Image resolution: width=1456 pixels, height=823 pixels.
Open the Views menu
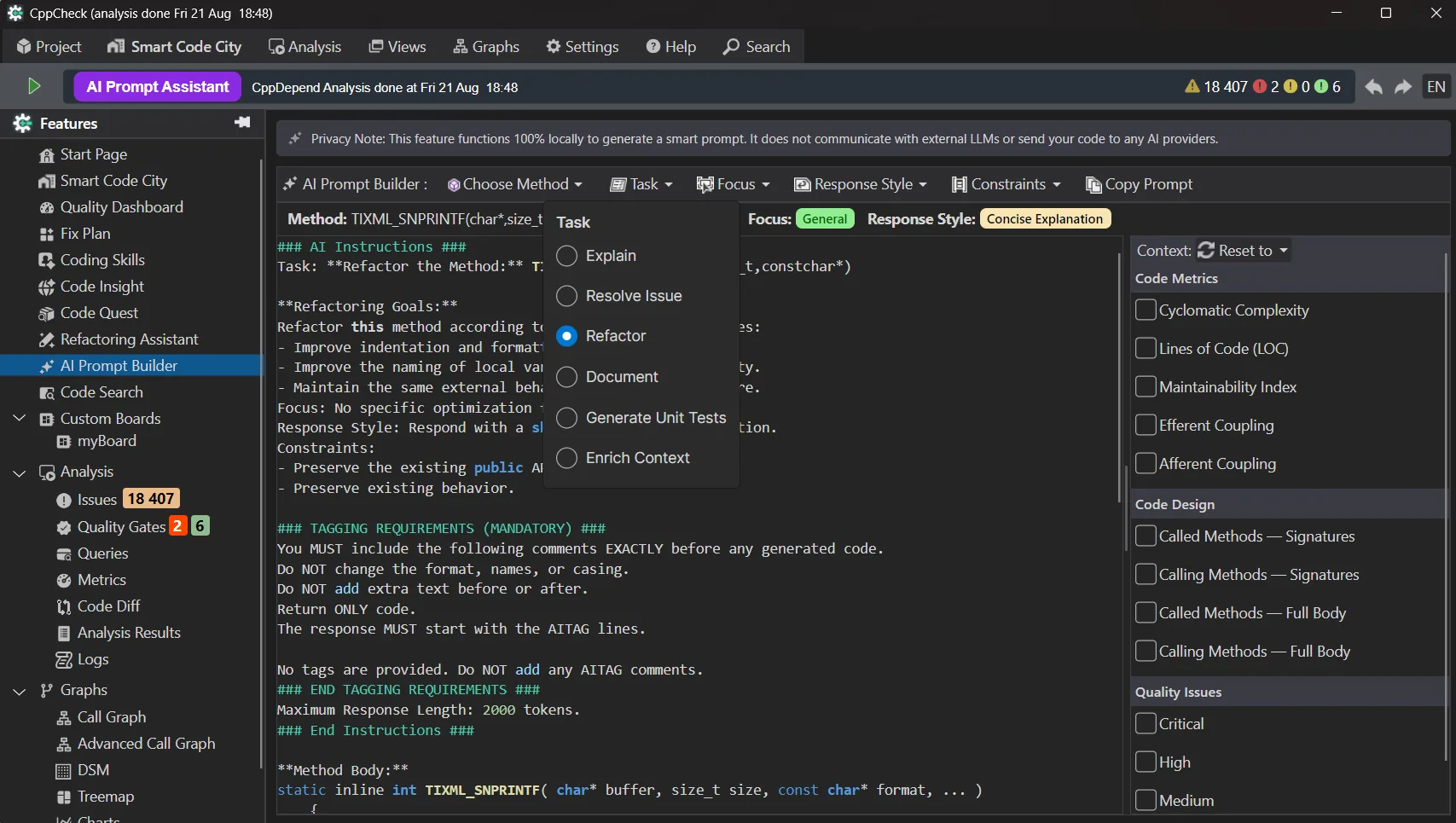tap(397, 47)
